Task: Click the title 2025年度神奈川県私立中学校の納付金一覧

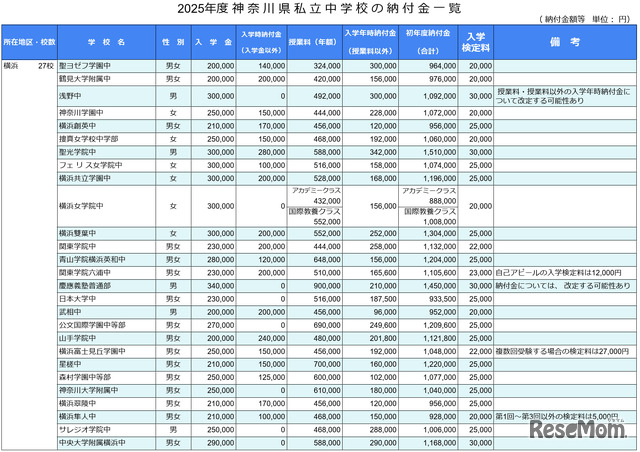Action: pyautogui.click(x=319, y=9)
